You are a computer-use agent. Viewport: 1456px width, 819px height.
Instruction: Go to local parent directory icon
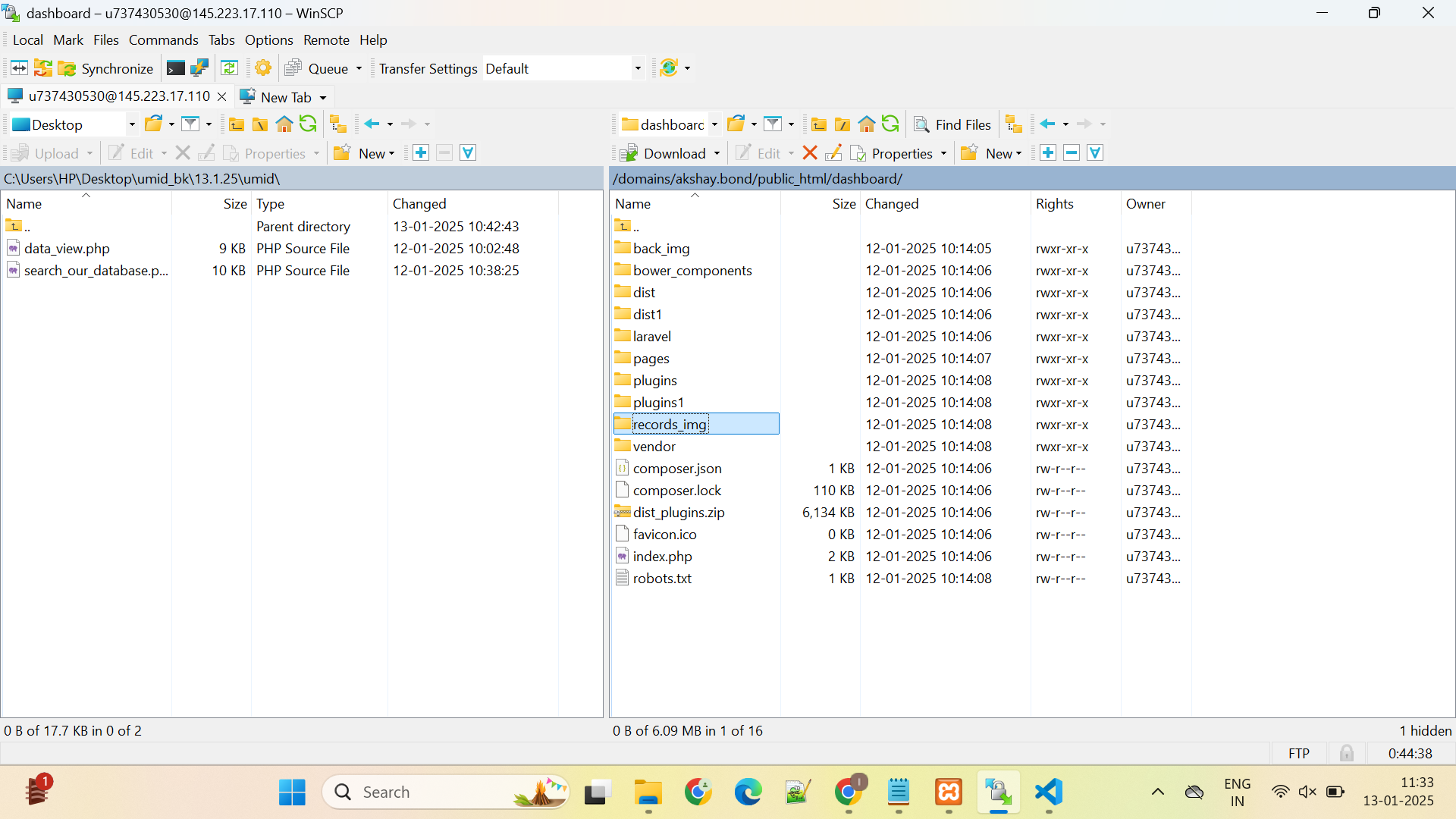(x=237, y=124)
